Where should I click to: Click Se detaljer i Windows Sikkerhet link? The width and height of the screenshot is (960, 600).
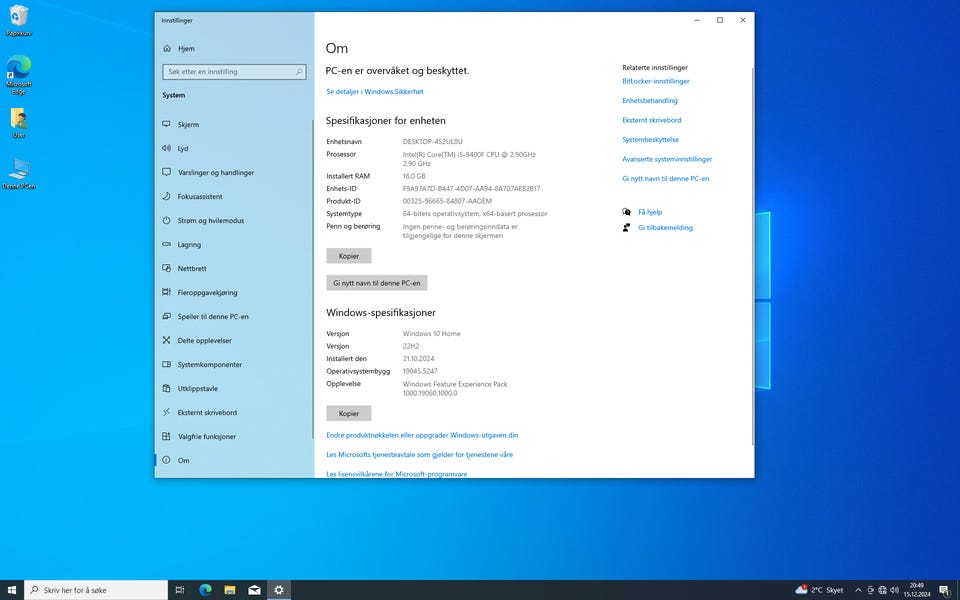point(374,91)
